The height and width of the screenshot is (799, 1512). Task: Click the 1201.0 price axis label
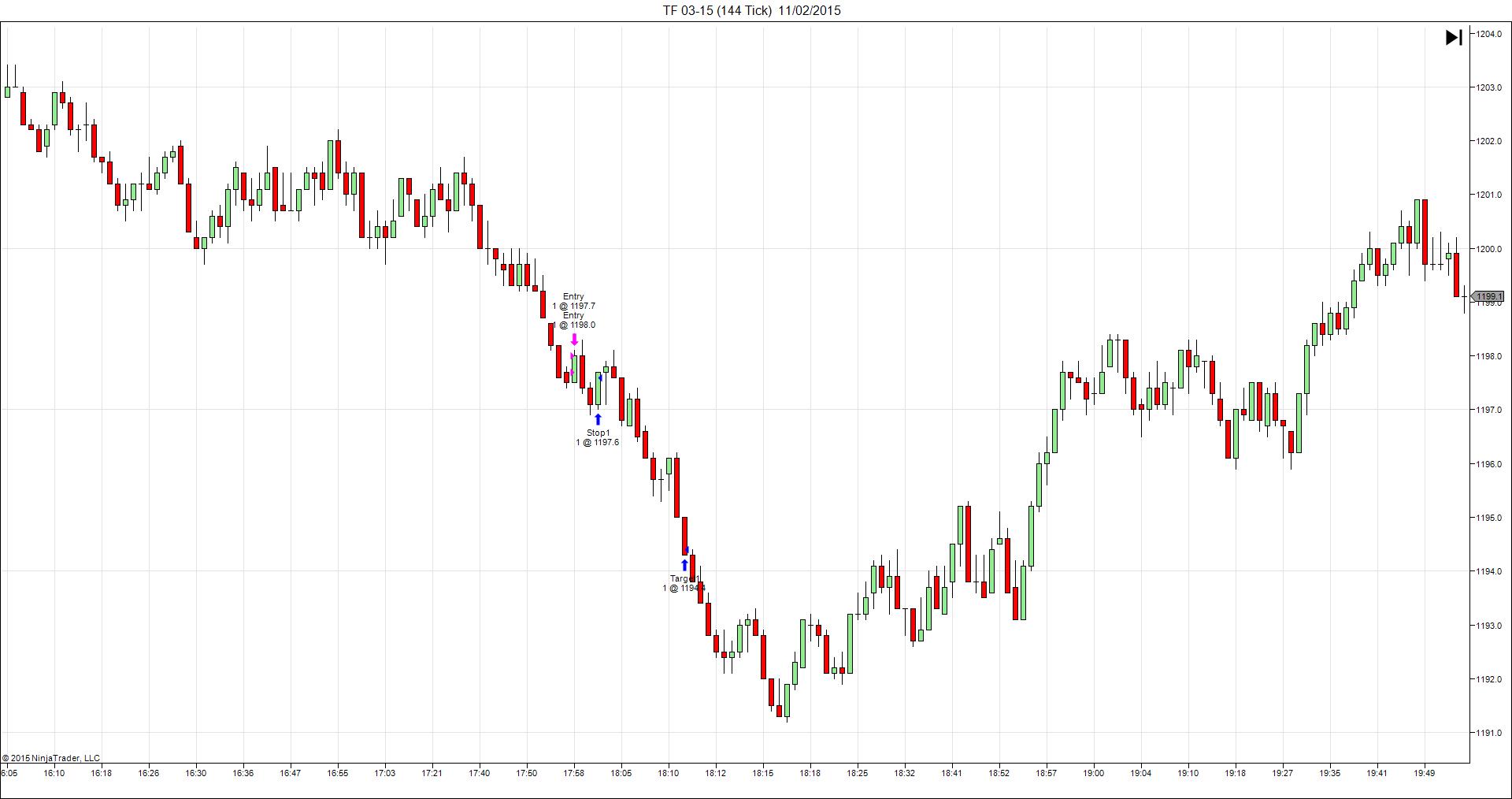1488,195
